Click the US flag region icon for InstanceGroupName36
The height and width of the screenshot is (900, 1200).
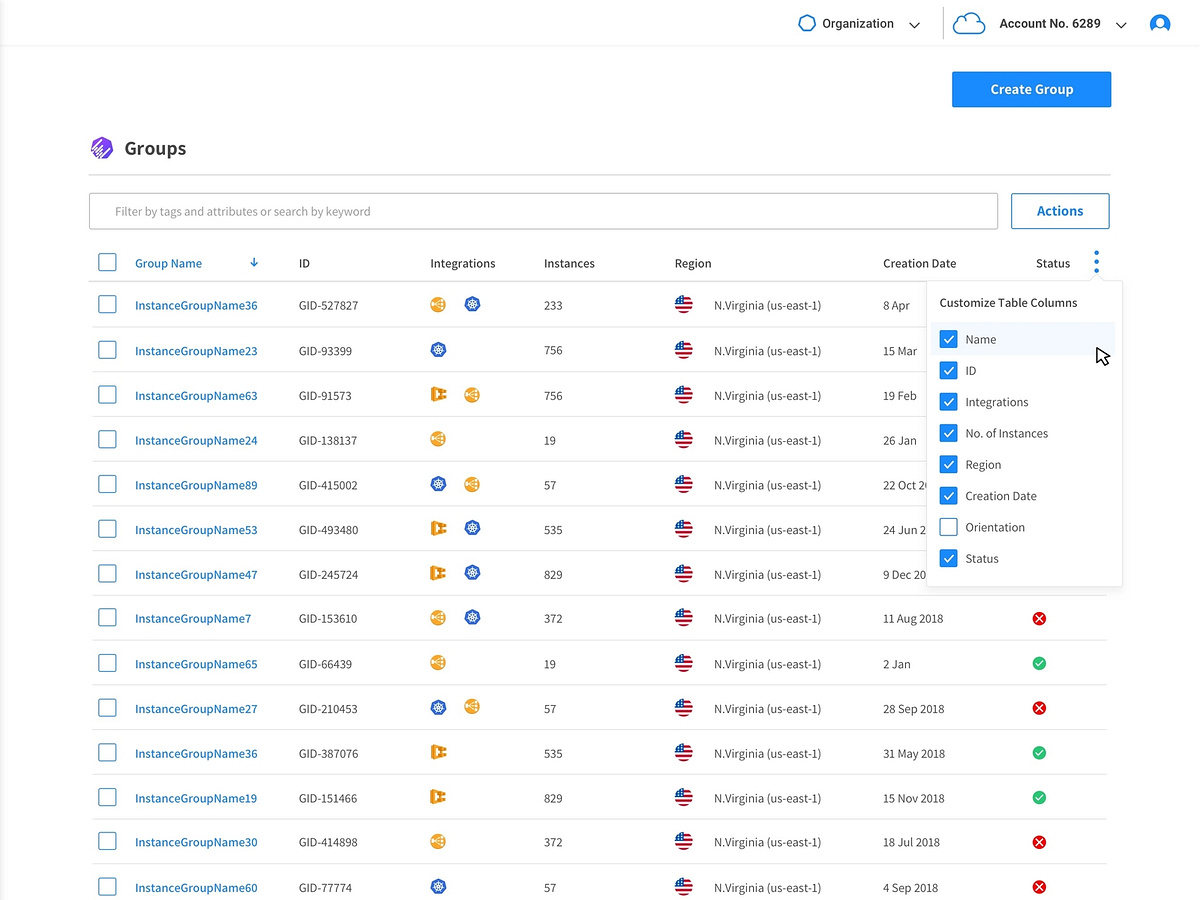coord(683,304)
